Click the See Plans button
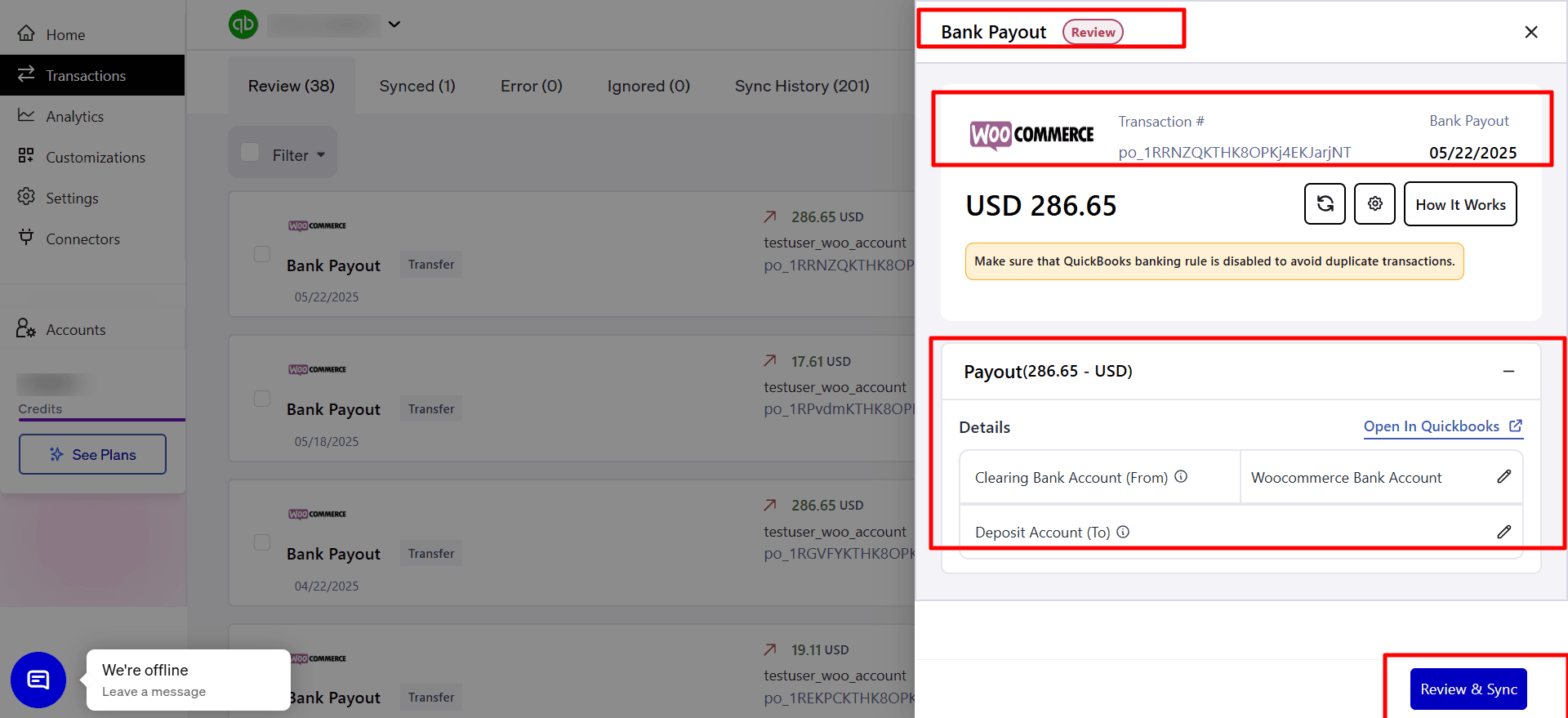Viewport: 1568px width, 718px height. click(x=92, y=454)
